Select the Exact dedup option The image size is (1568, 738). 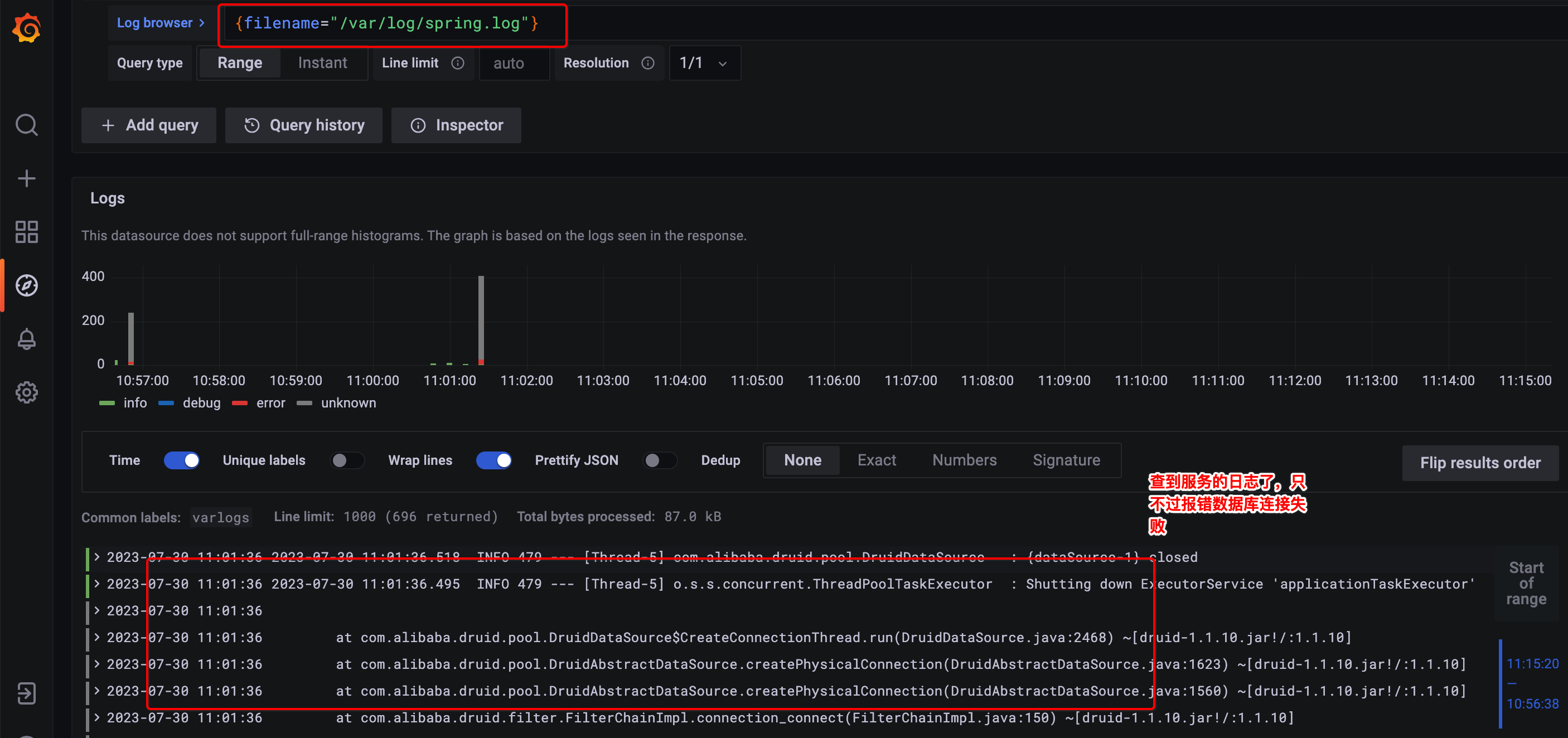tap(876, 460)
